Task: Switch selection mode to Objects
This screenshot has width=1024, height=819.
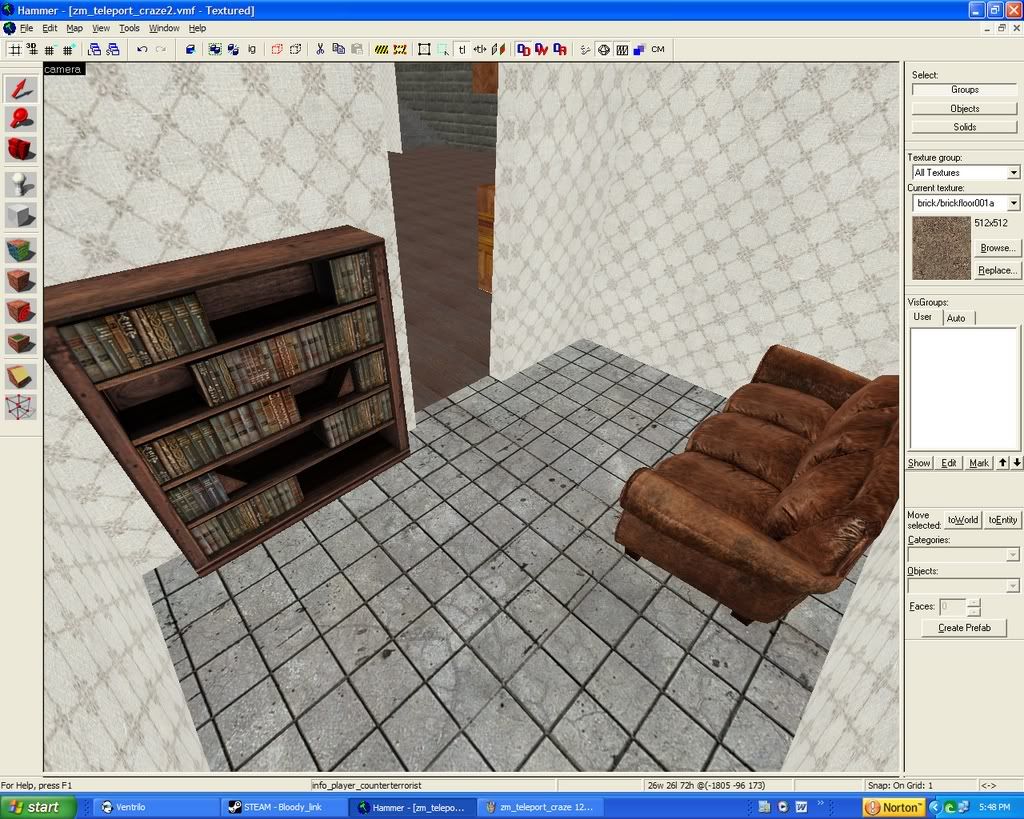Action: click(964, 108)
